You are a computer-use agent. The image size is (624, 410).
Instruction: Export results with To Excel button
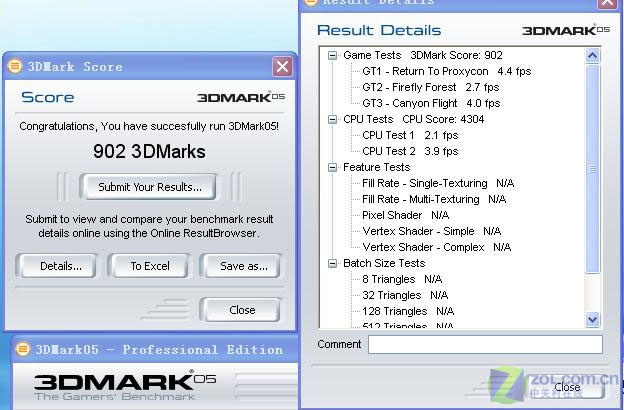[150, 266]
